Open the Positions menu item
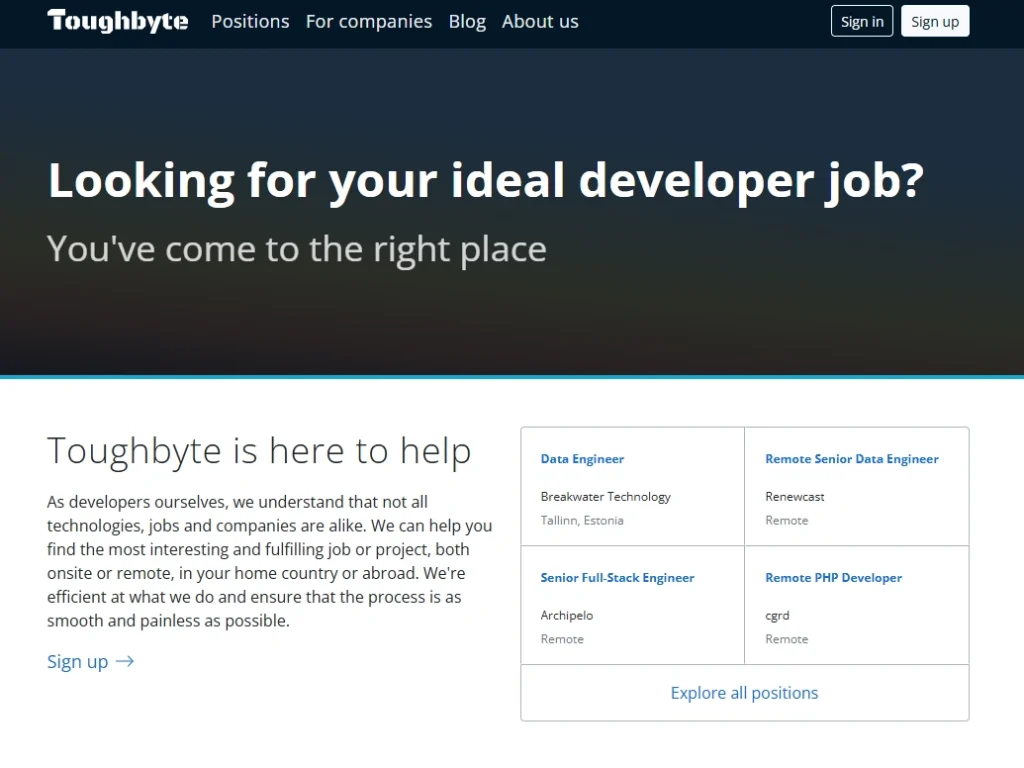This screenshot has height=768, width=1024. (x=250, y=22)
